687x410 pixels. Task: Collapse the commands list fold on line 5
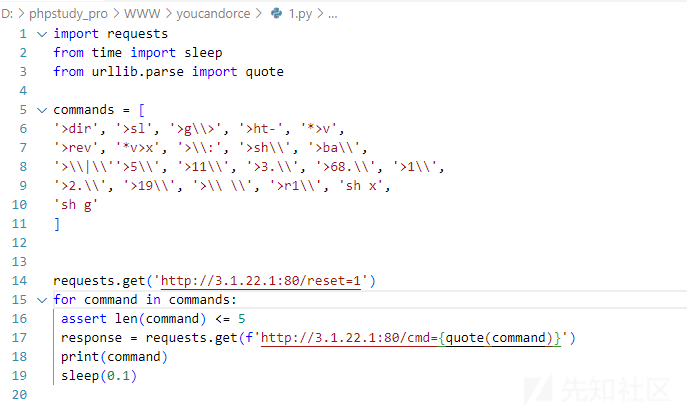(42, 110)
